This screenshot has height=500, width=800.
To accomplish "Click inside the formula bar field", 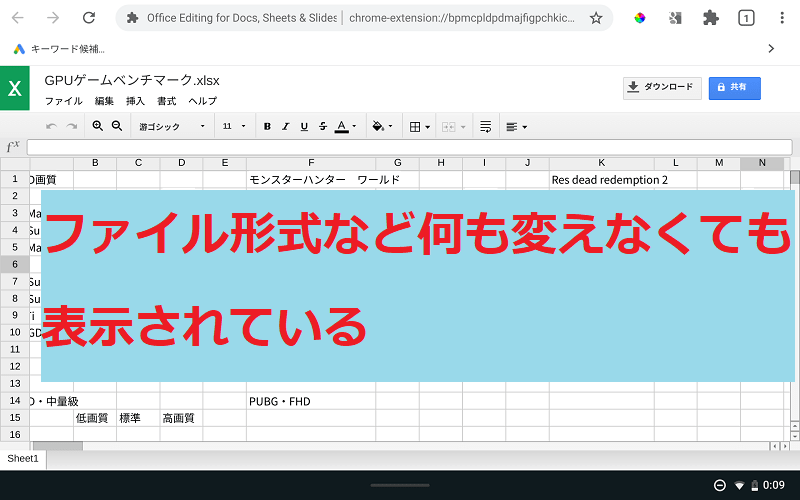I will point(409,147).
